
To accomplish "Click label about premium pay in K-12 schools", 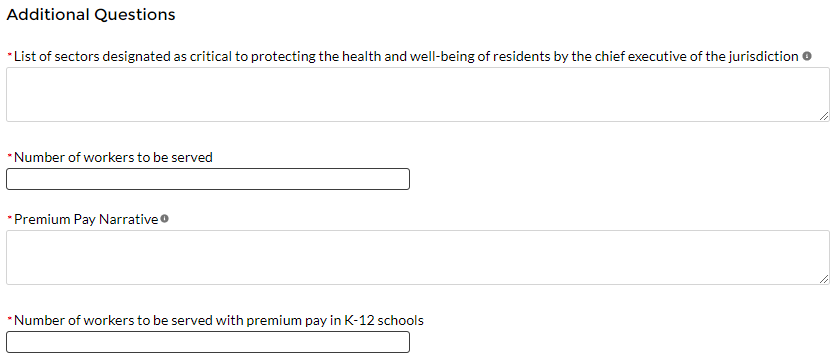I will (219, 320).
